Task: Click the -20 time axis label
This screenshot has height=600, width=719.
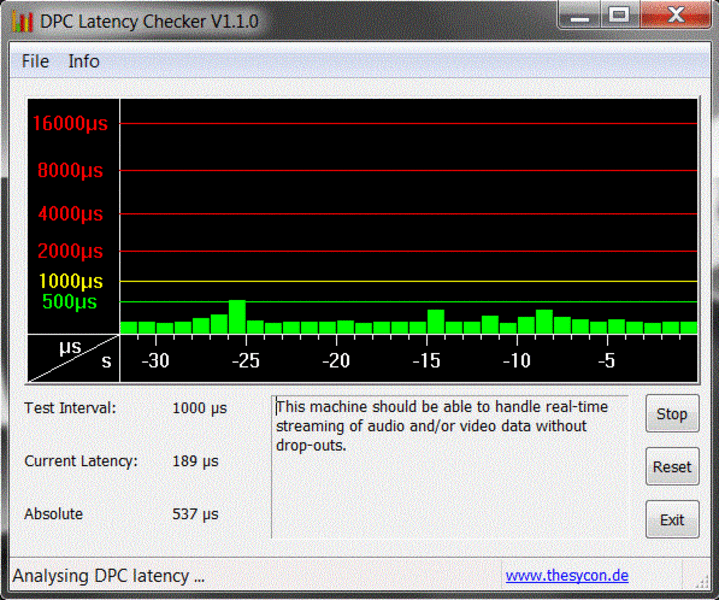Action: [336, 361]
